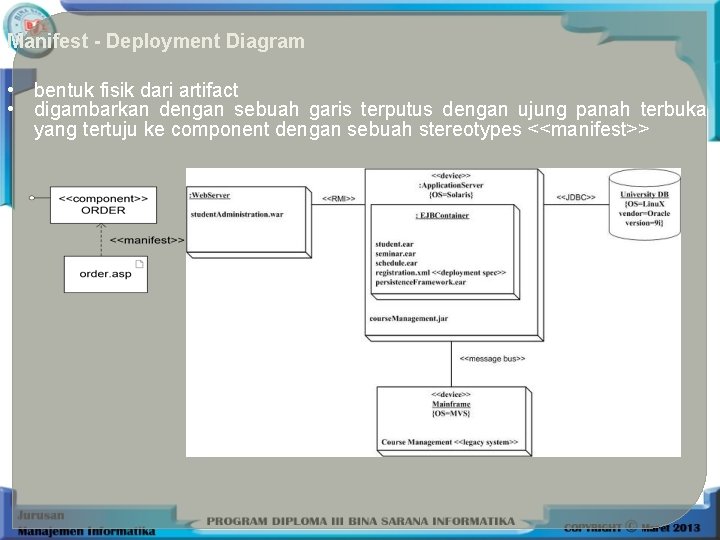Click the slide title 'Manifest - Deployment Diagram'
Viewport: 720px width, 540px height.
click(x=156, y=41)
